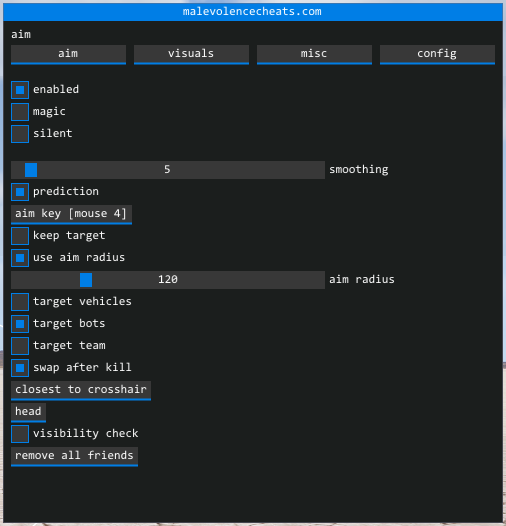Check the keep target option
This screenshot has width=506, height=526.
click(x=20, y=236)
